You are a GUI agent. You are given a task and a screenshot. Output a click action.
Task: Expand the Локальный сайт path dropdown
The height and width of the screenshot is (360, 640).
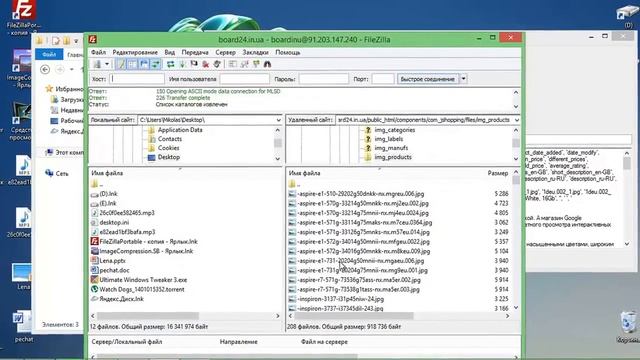click(278, 120)
